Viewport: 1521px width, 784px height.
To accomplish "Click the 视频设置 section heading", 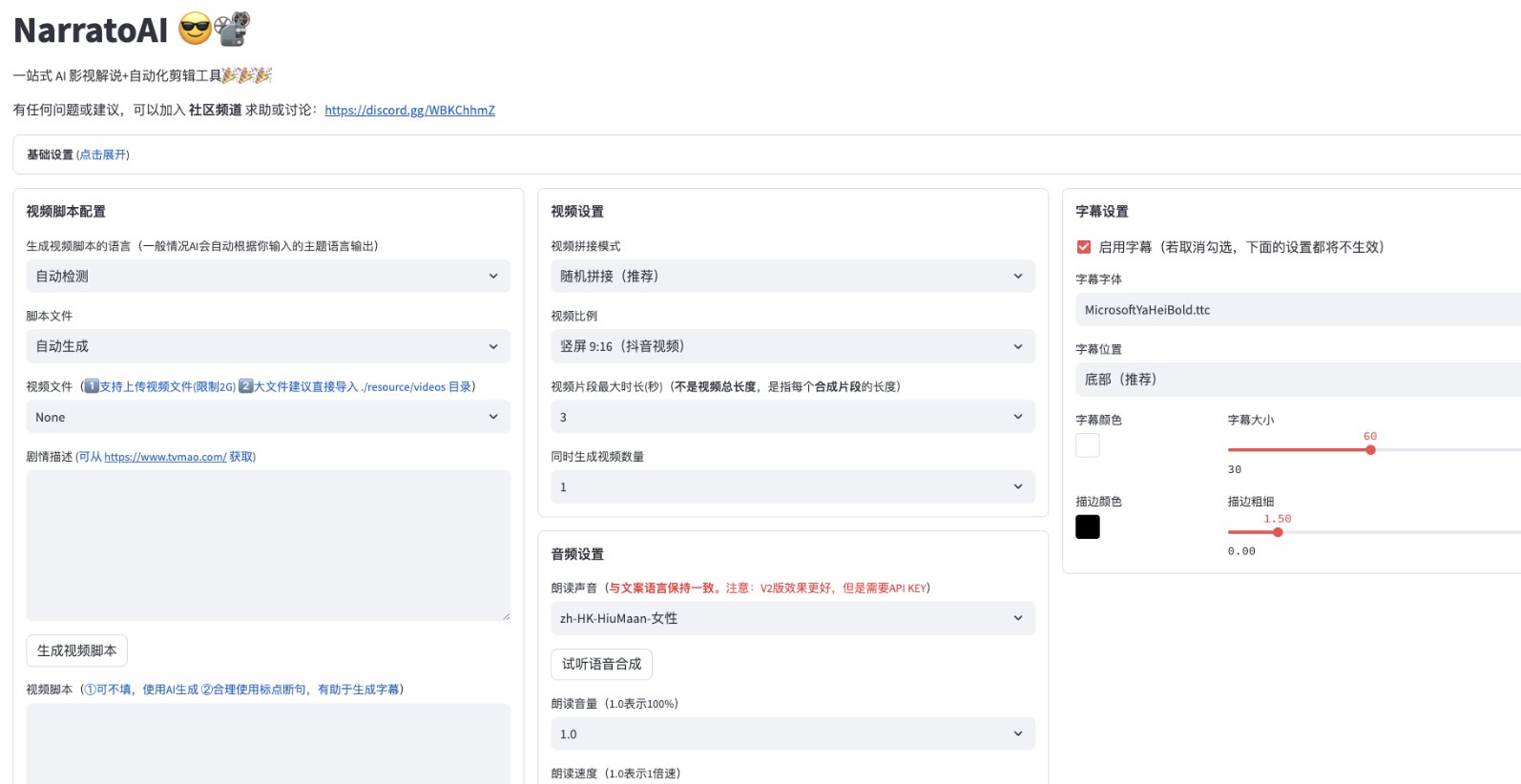I will [577, 211].
